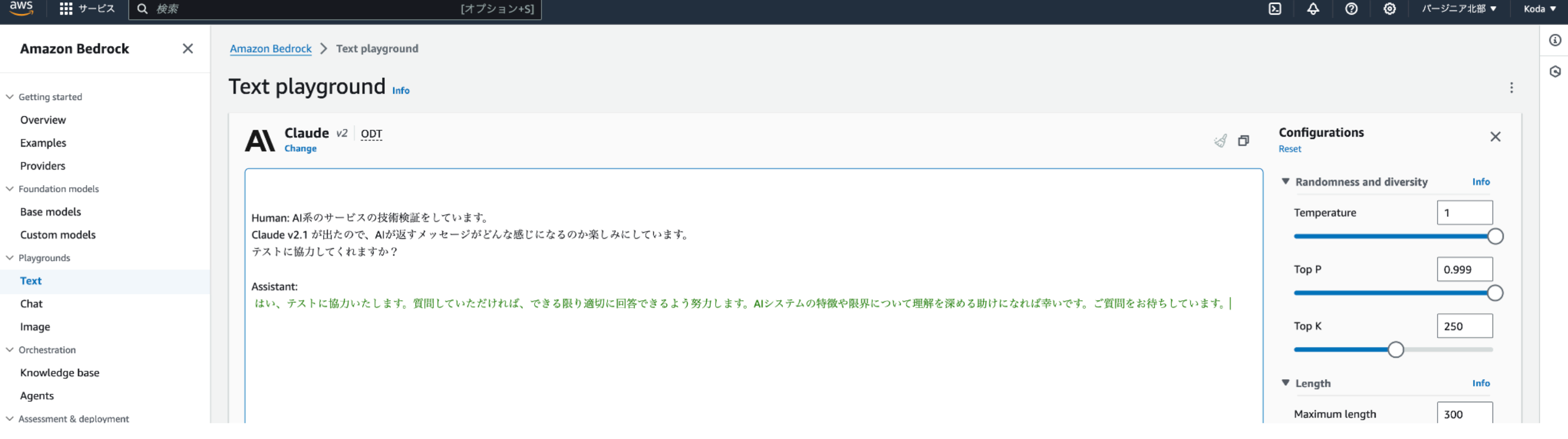Open the AWS support help icon
The image size is (1568, 439).
point(1351,9)
